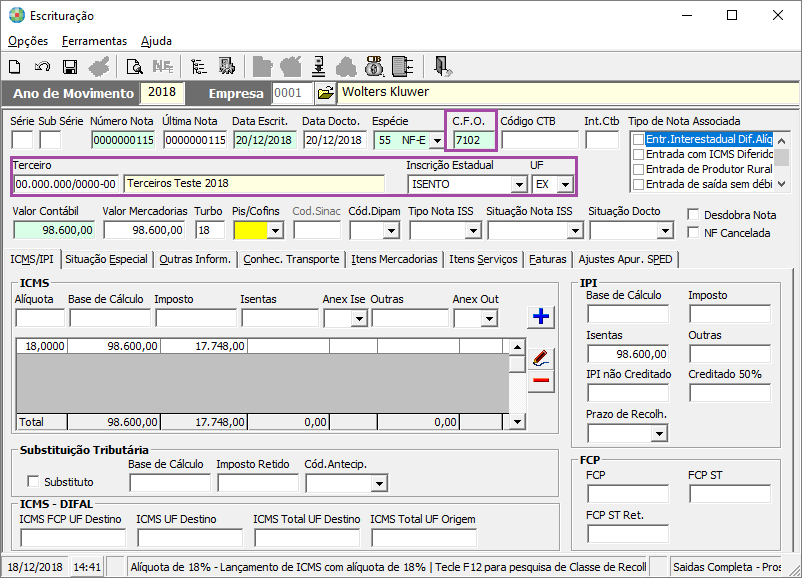Screen dimensions: 802x578
Task: Click the Escrituração application icon in title bar
Action: pos(17,15)
